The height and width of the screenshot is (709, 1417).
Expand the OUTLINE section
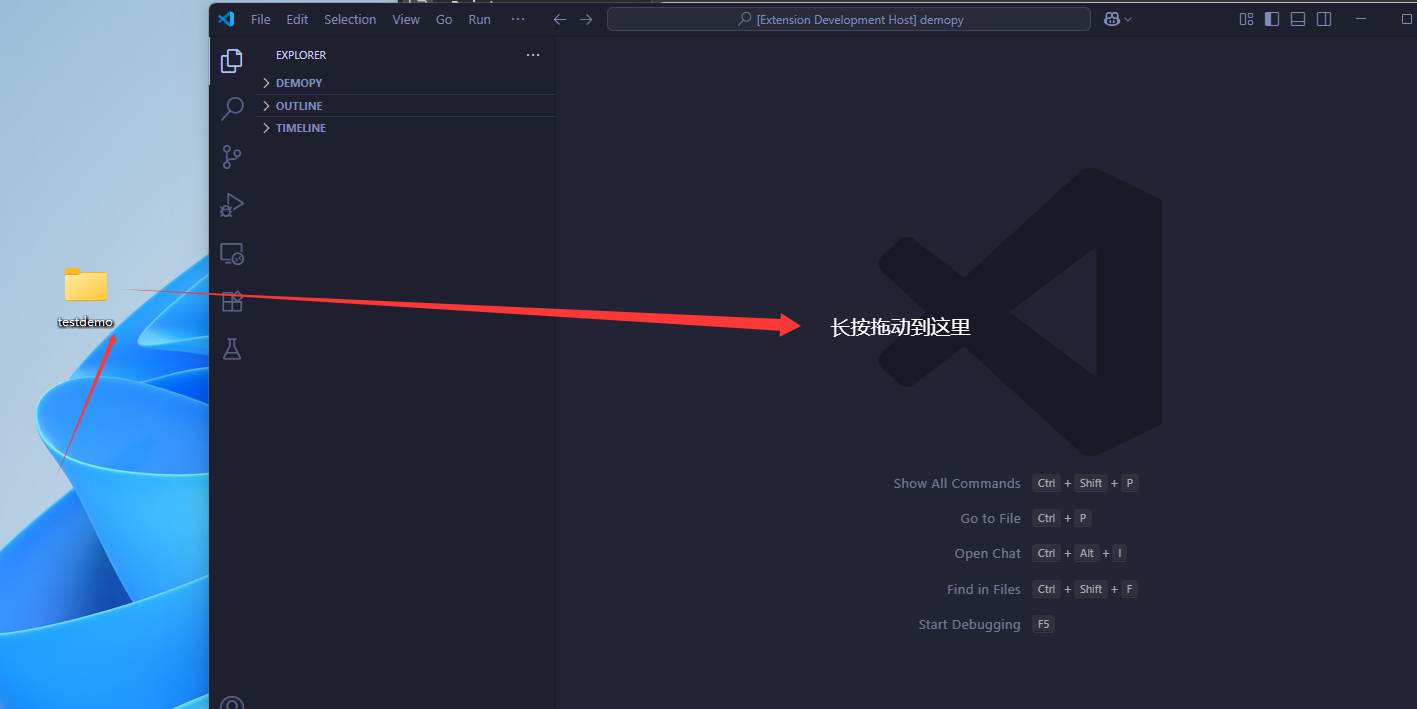point(406,106)
